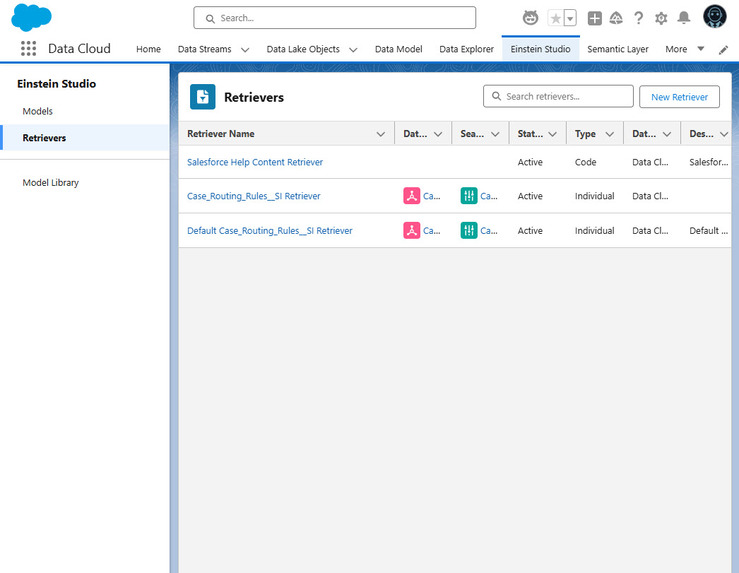
Task: Click the Default ... description cell
Action: [x=708, y=230]
